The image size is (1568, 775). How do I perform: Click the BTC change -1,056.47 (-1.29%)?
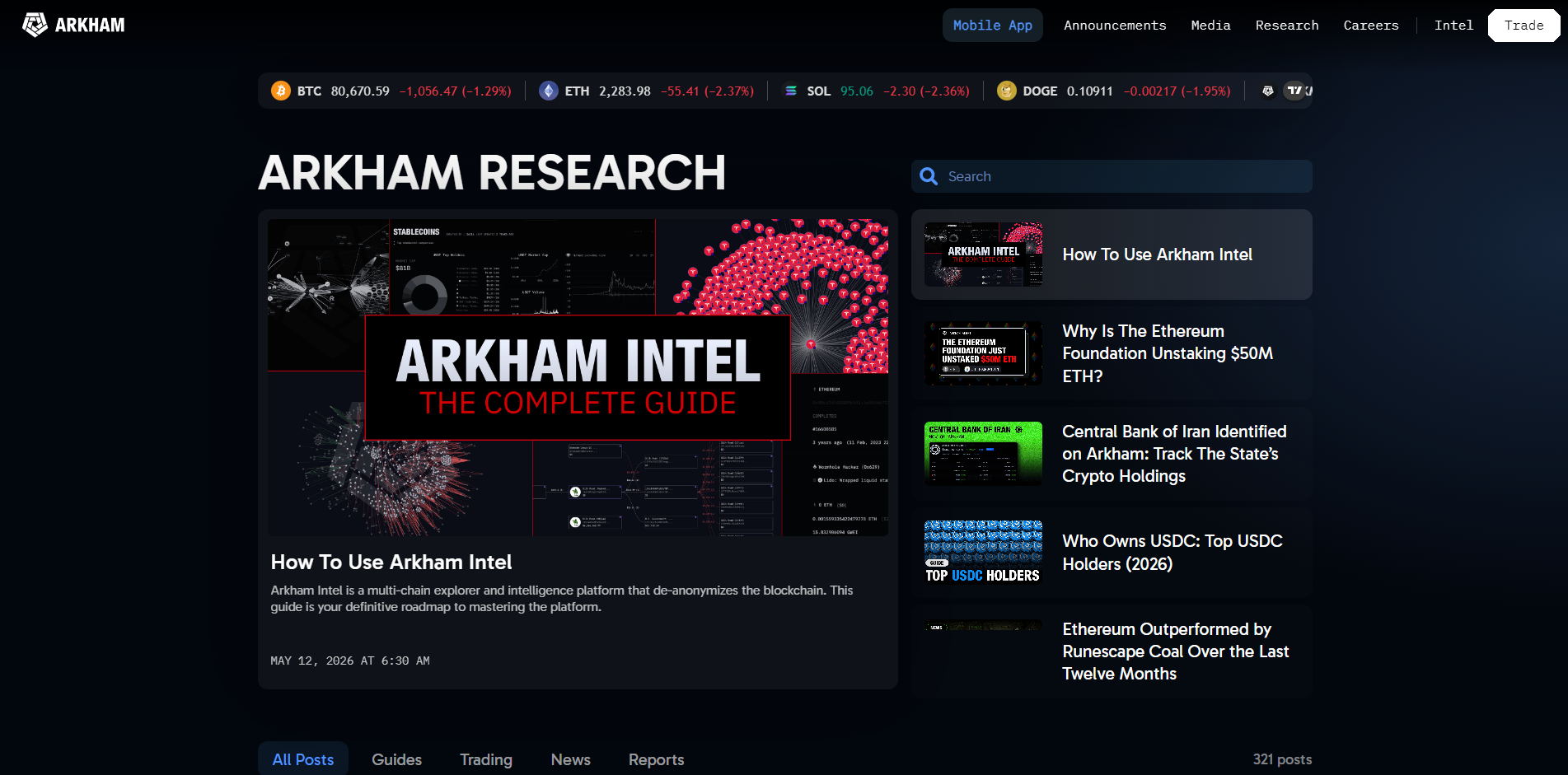click(x=456, y=91)
